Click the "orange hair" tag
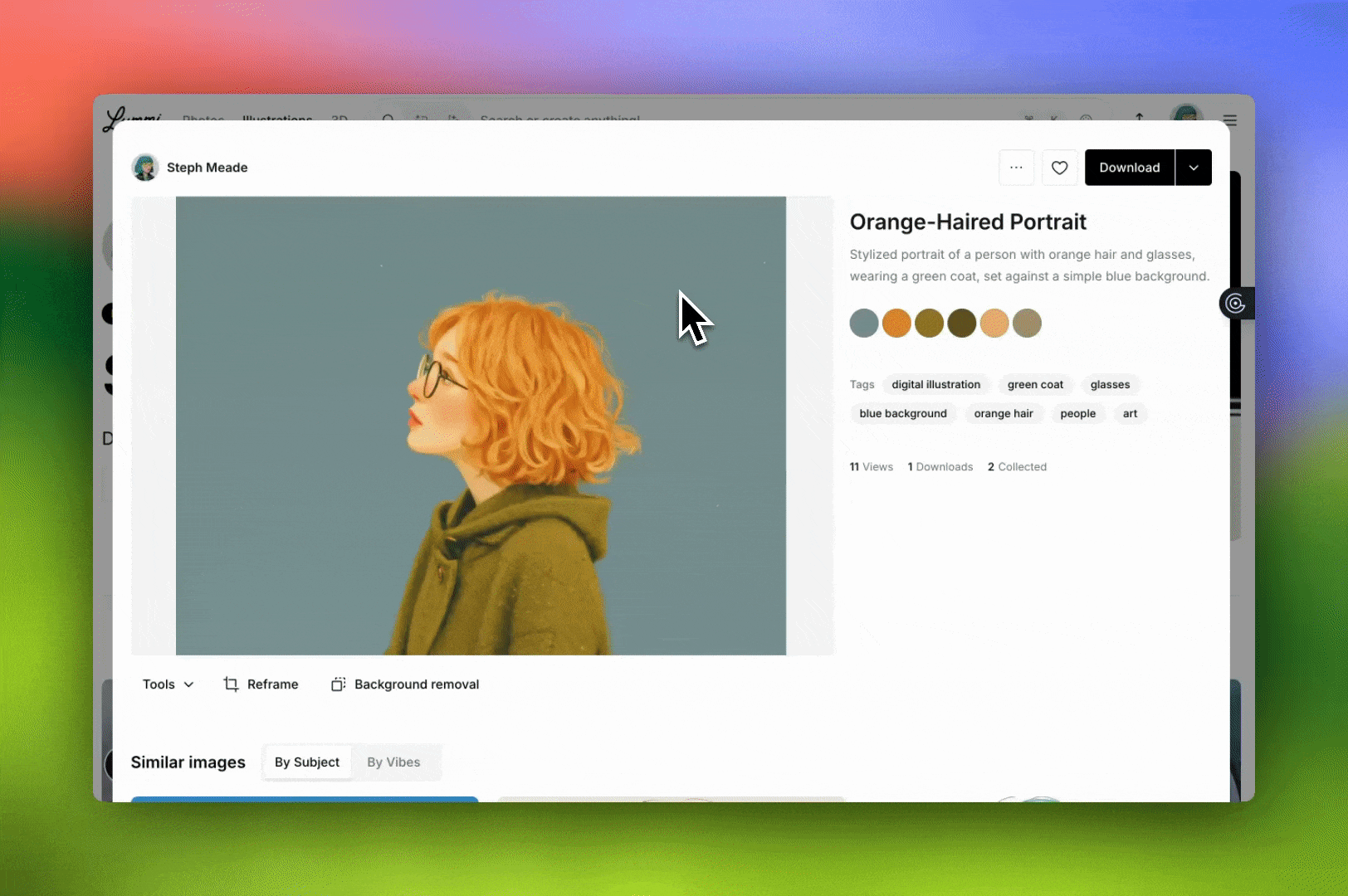 (x=1003, y=413)
